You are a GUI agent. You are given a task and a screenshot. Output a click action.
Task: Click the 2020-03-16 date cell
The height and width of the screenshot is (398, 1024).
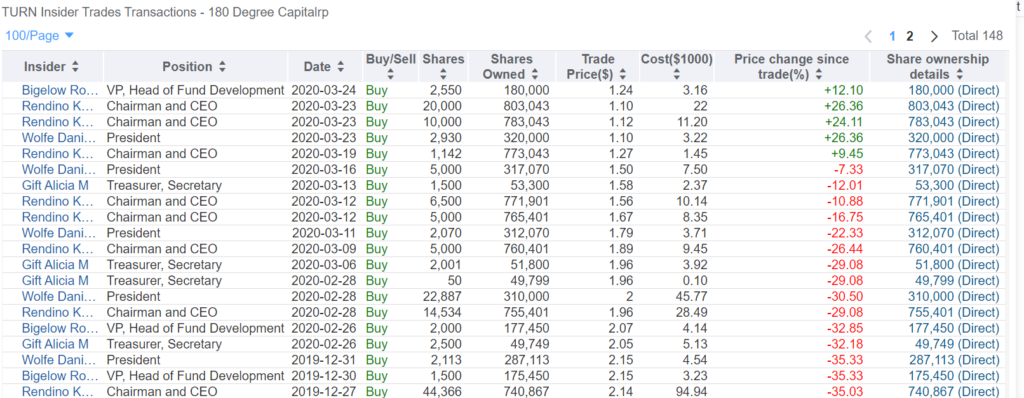[323, 169]
